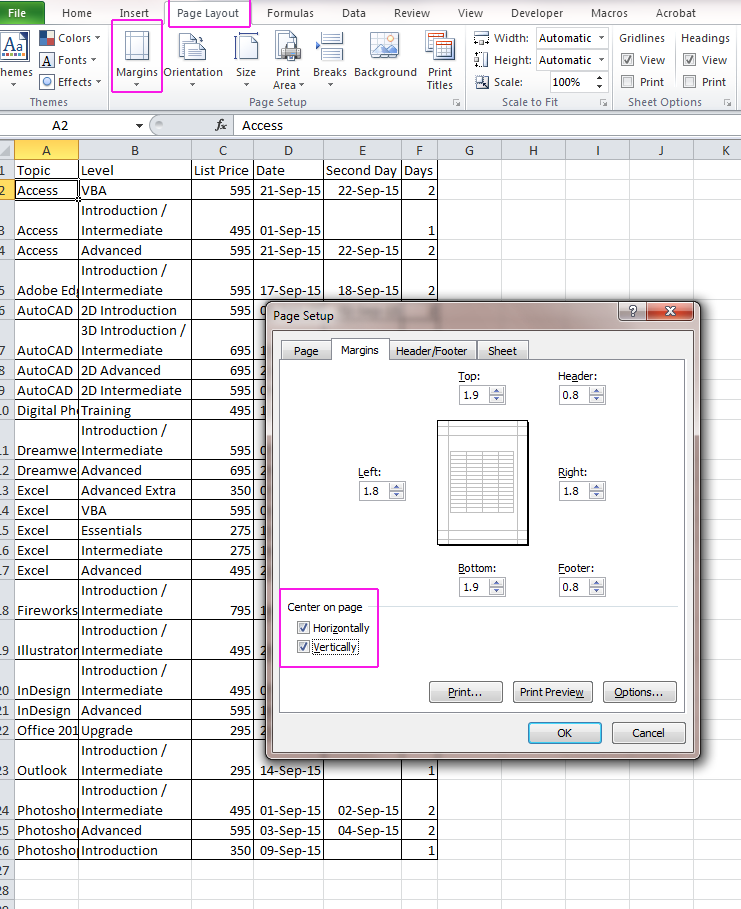Image resolution: width=741 pixels, height=909 pixels.
Task: Switch to the View ribbon tab
Action: pyautogui.click(x=470, y=13)
